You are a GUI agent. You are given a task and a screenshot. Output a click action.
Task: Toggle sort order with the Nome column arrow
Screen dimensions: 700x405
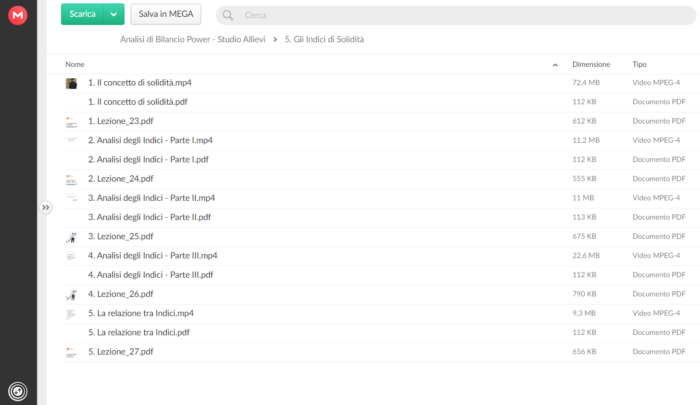pos(555,65)
